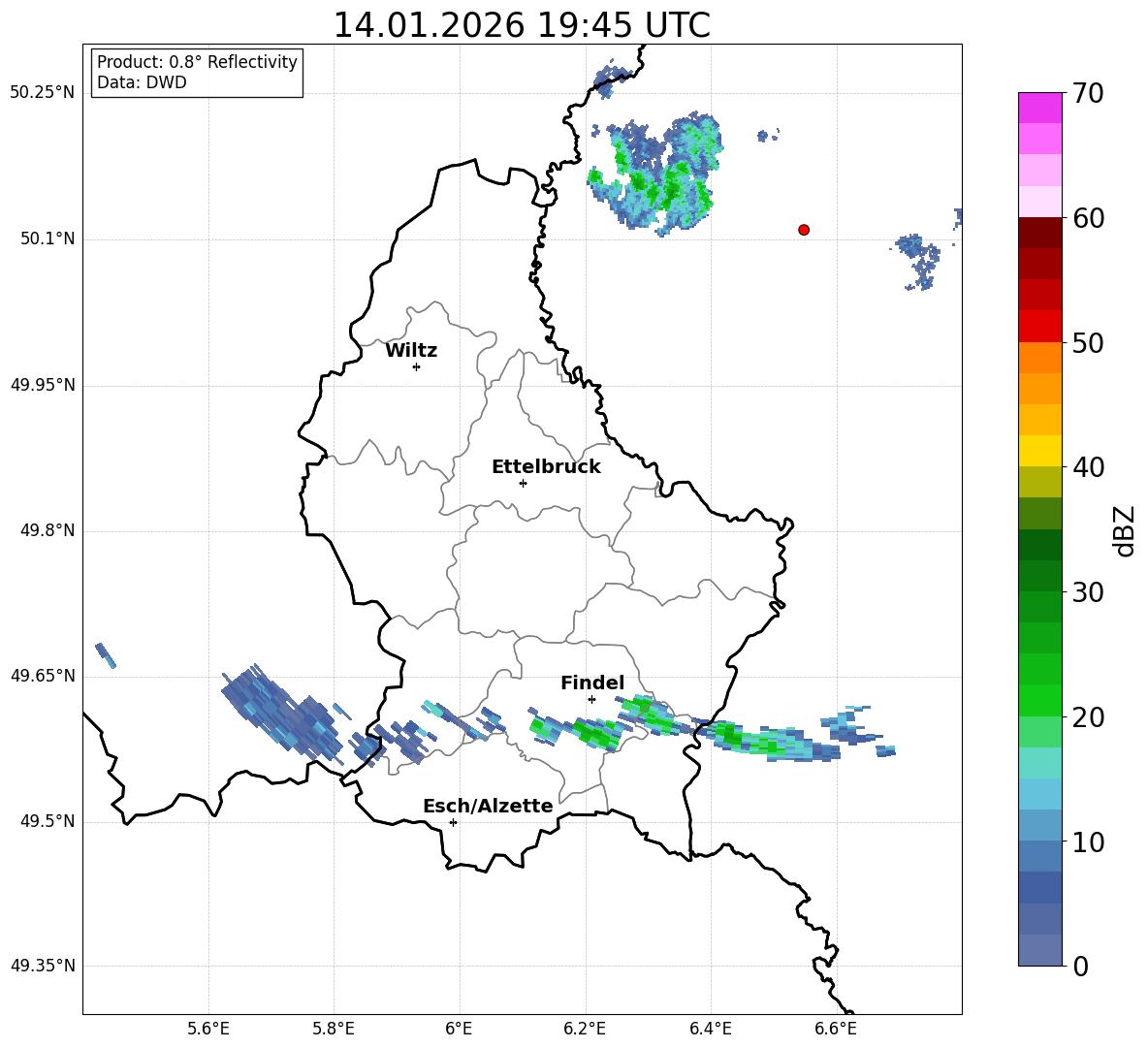Click the dBZ colorbar axis label
The height and width of the screenshot is (1048, 1148).
click(x=1125, y=530)
